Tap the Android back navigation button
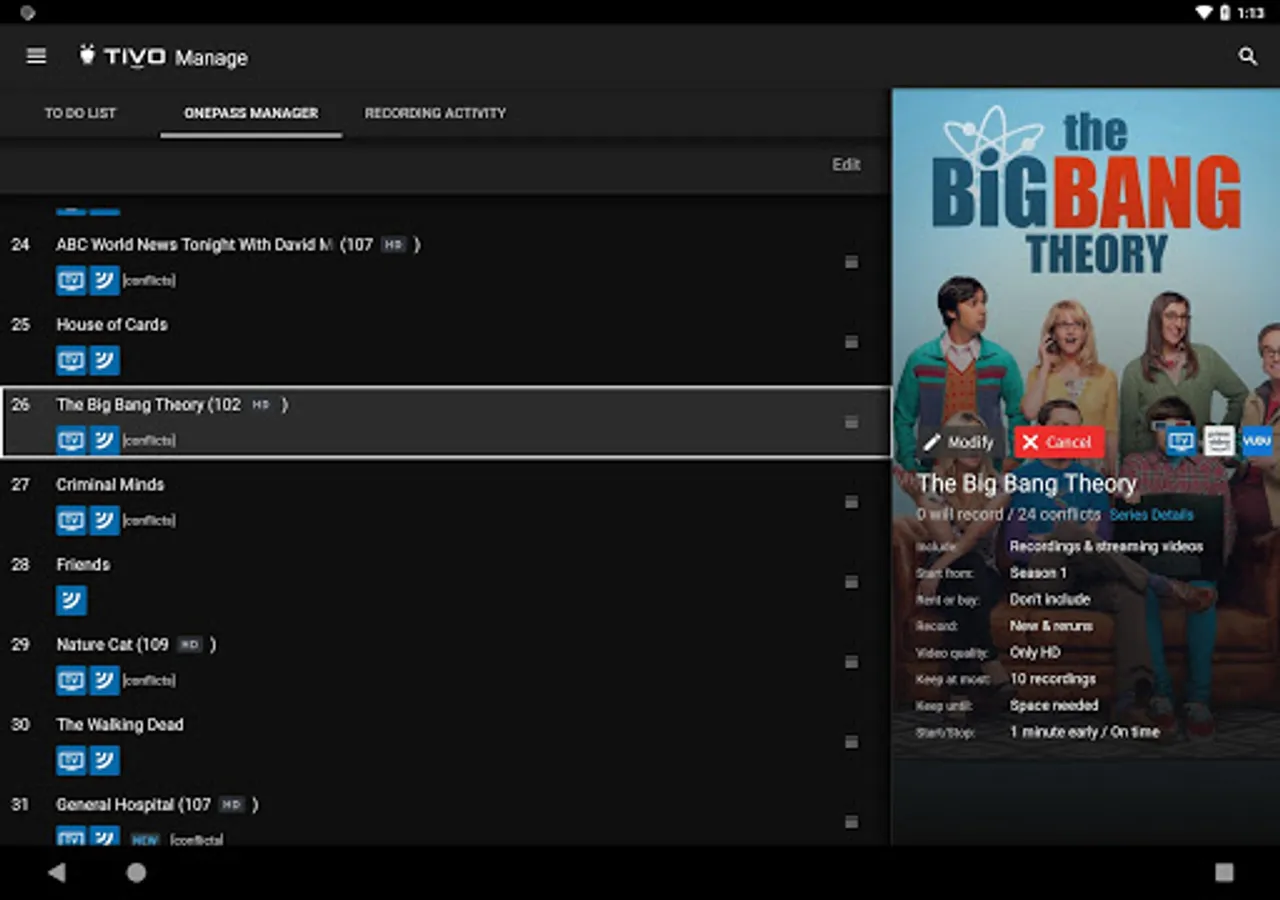The height and width of the screenshot is (900, 1280). coord(57,872)
